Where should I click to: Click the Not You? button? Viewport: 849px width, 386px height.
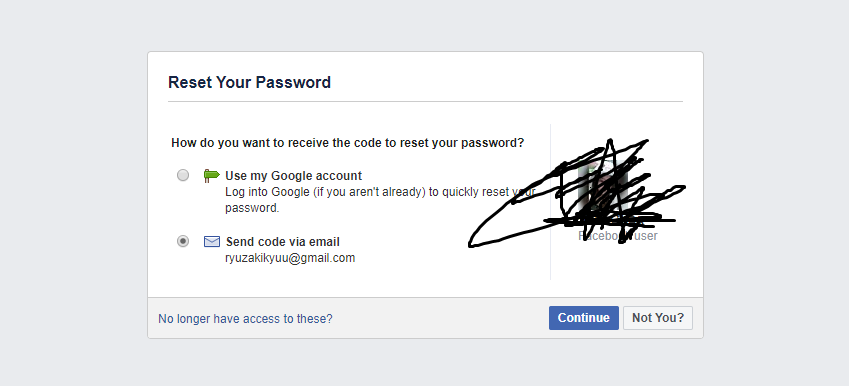[x=658, y=318]
